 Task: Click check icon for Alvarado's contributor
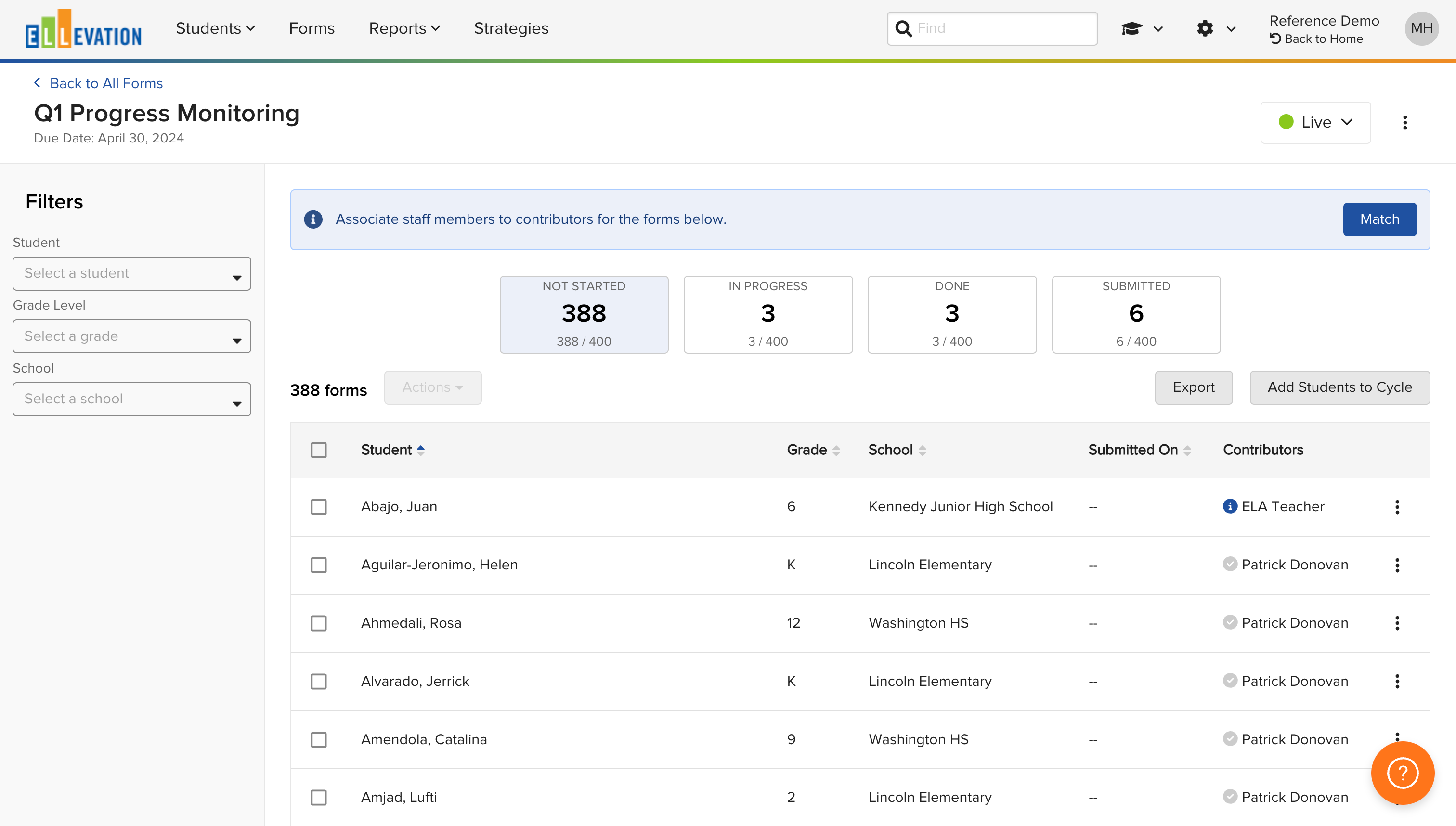(x=1230, y=680)
